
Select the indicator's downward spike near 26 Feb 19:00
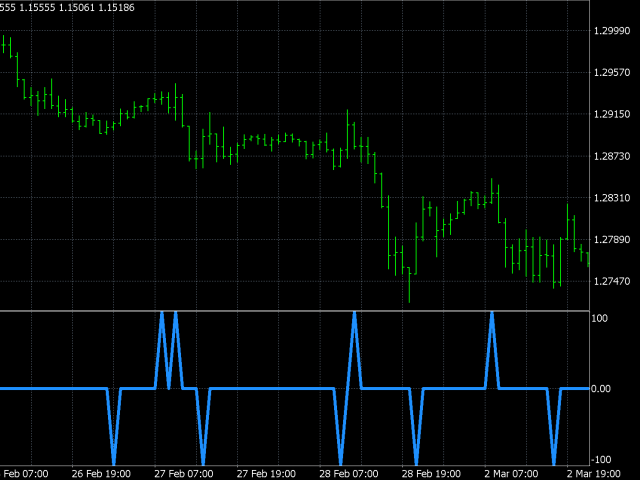coord(114,427)
